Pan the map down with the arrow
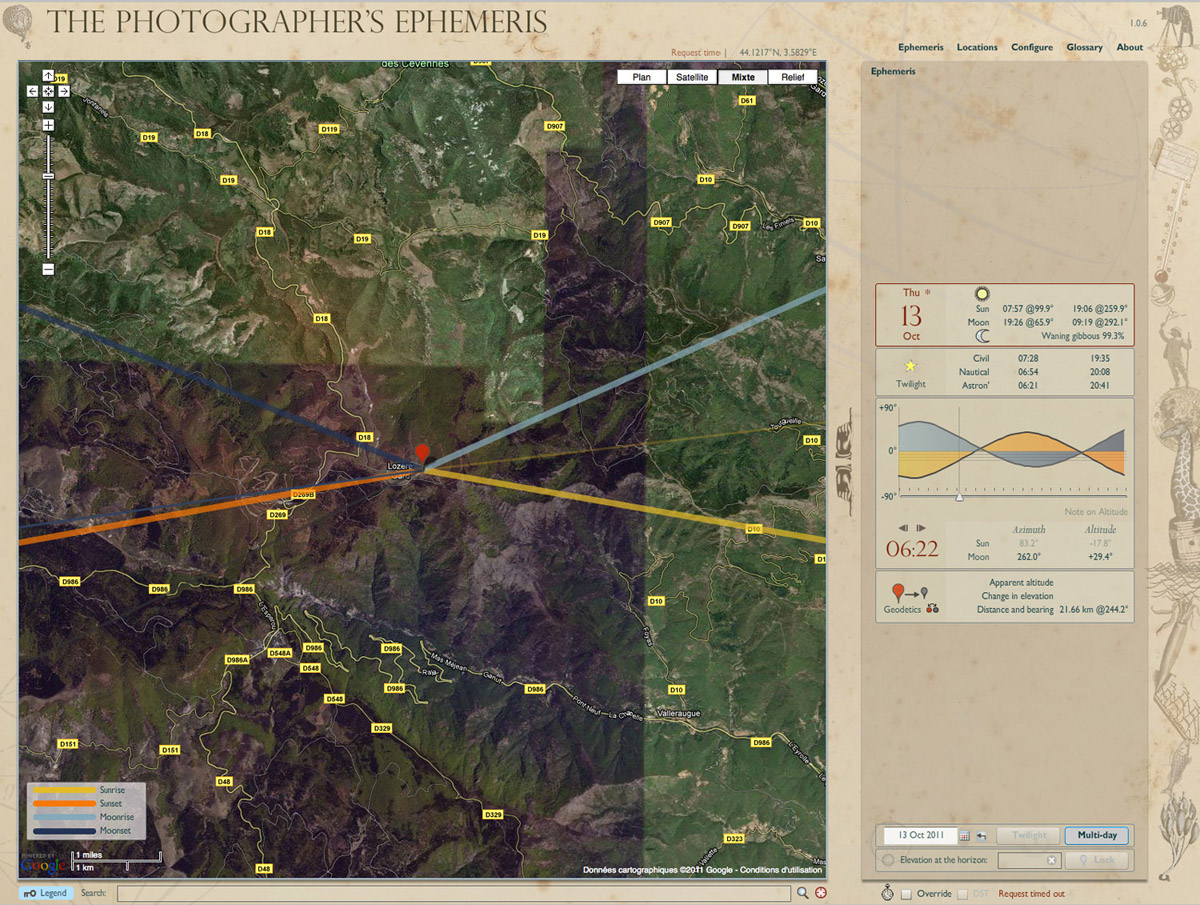This screenshot has width=1200, height=905. click(48, 106)
